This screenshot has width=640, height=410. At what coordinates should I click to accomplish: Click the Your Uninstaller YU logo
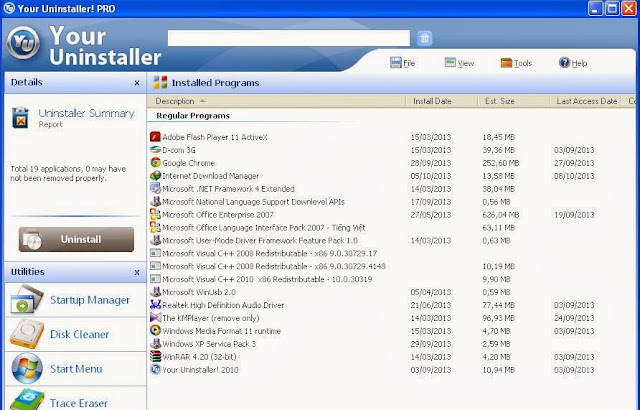point(23,43)
